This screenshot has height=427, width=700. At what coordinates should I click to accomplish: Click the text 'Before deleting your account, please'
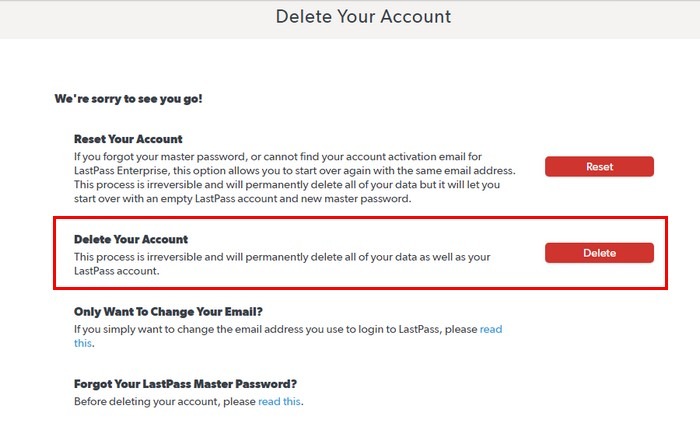pos(165,402)
